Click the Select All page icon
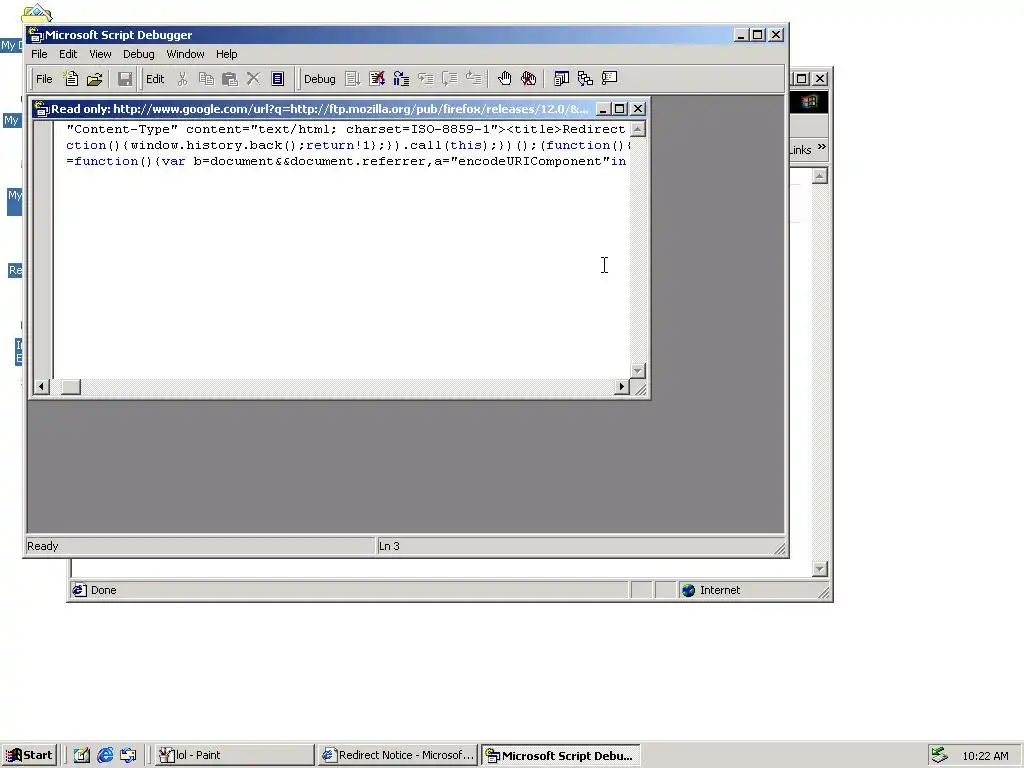Screen dimensions: 1024x768 (278, 79)
